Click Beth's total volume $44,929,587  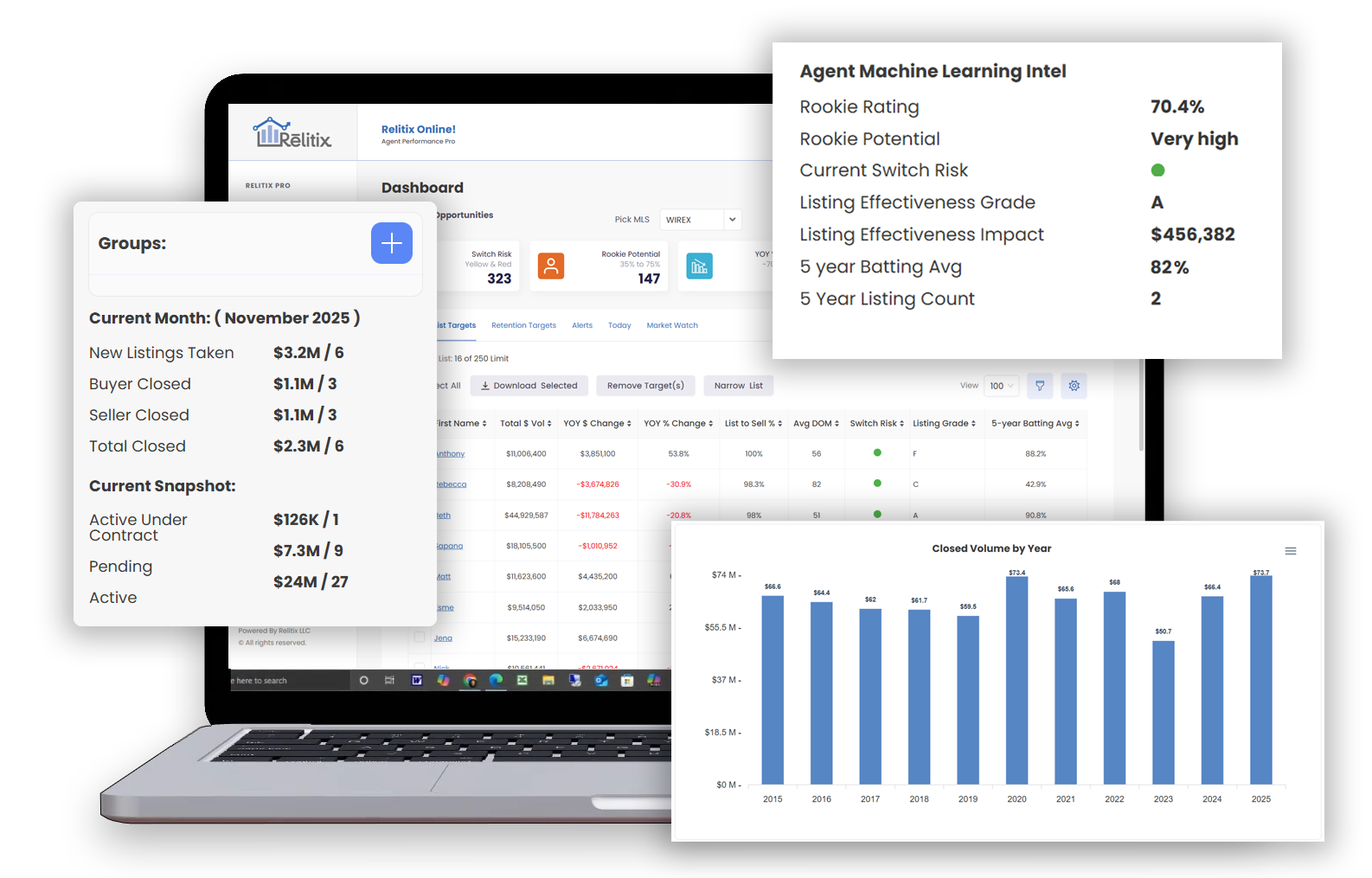tap(526, 516)
